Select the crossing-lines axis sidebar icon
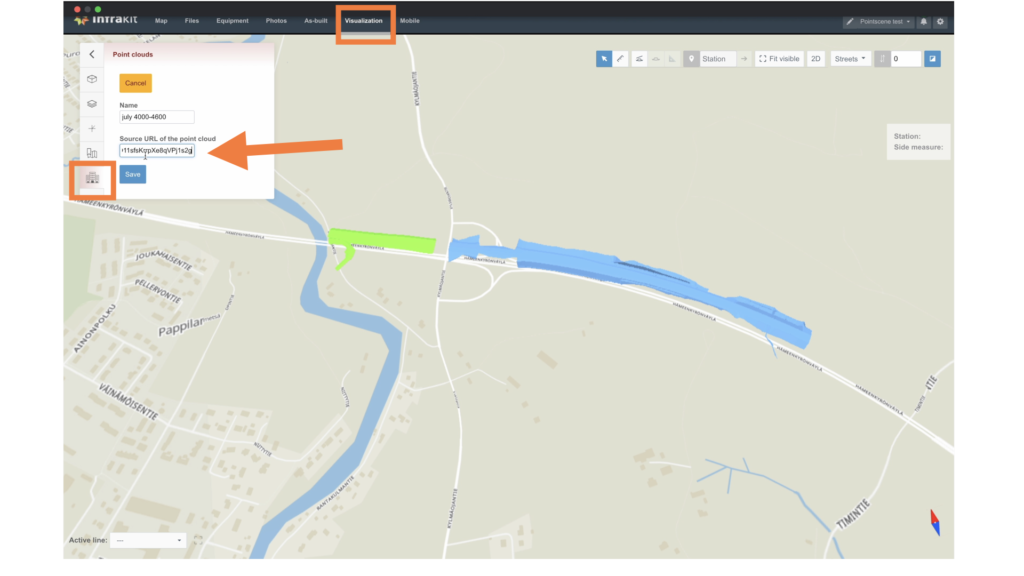This screenshot has width=1024, height=576. coord(92,129)
